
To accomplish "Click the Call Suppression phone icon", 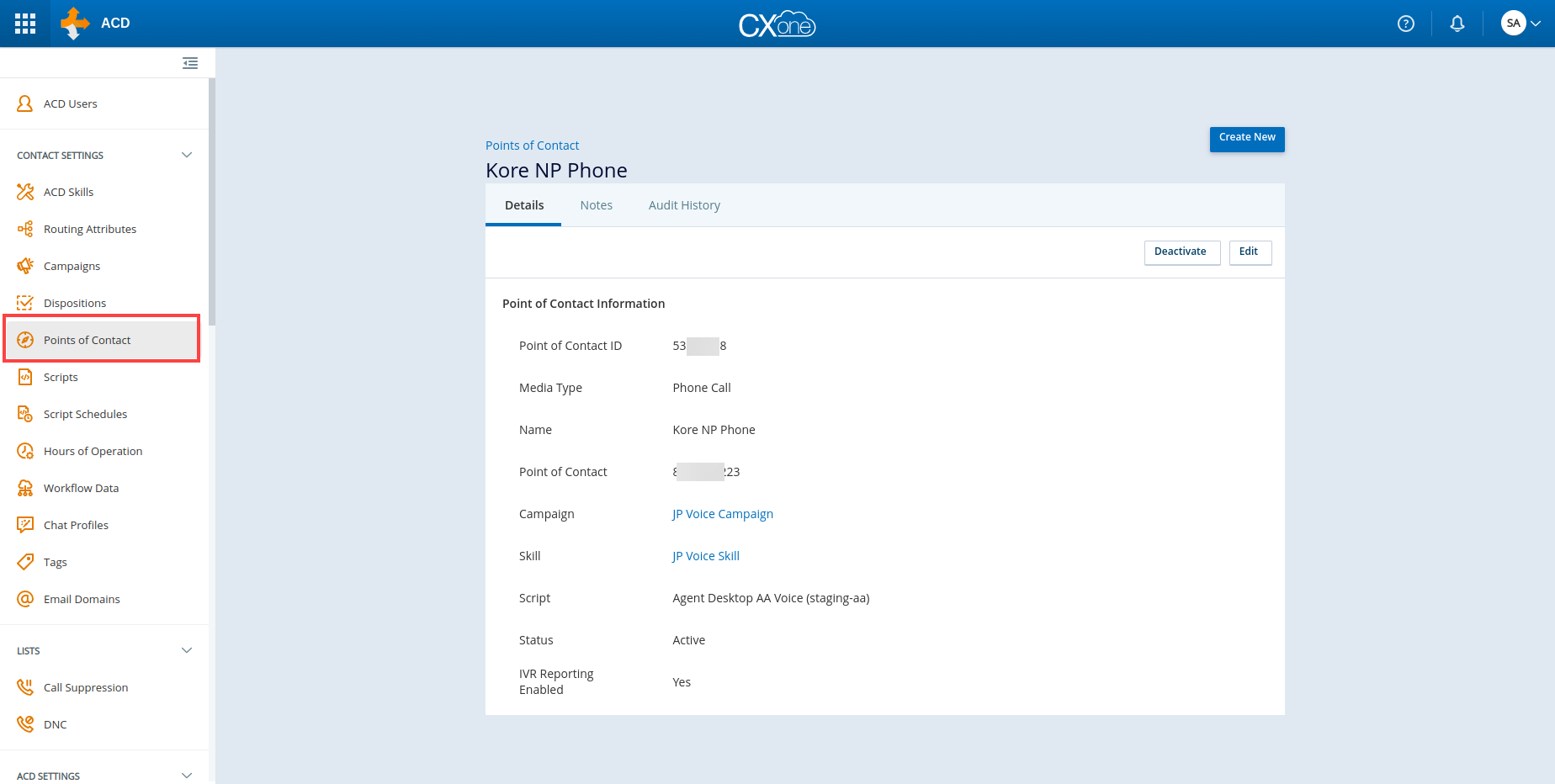I will pos(25,687).
